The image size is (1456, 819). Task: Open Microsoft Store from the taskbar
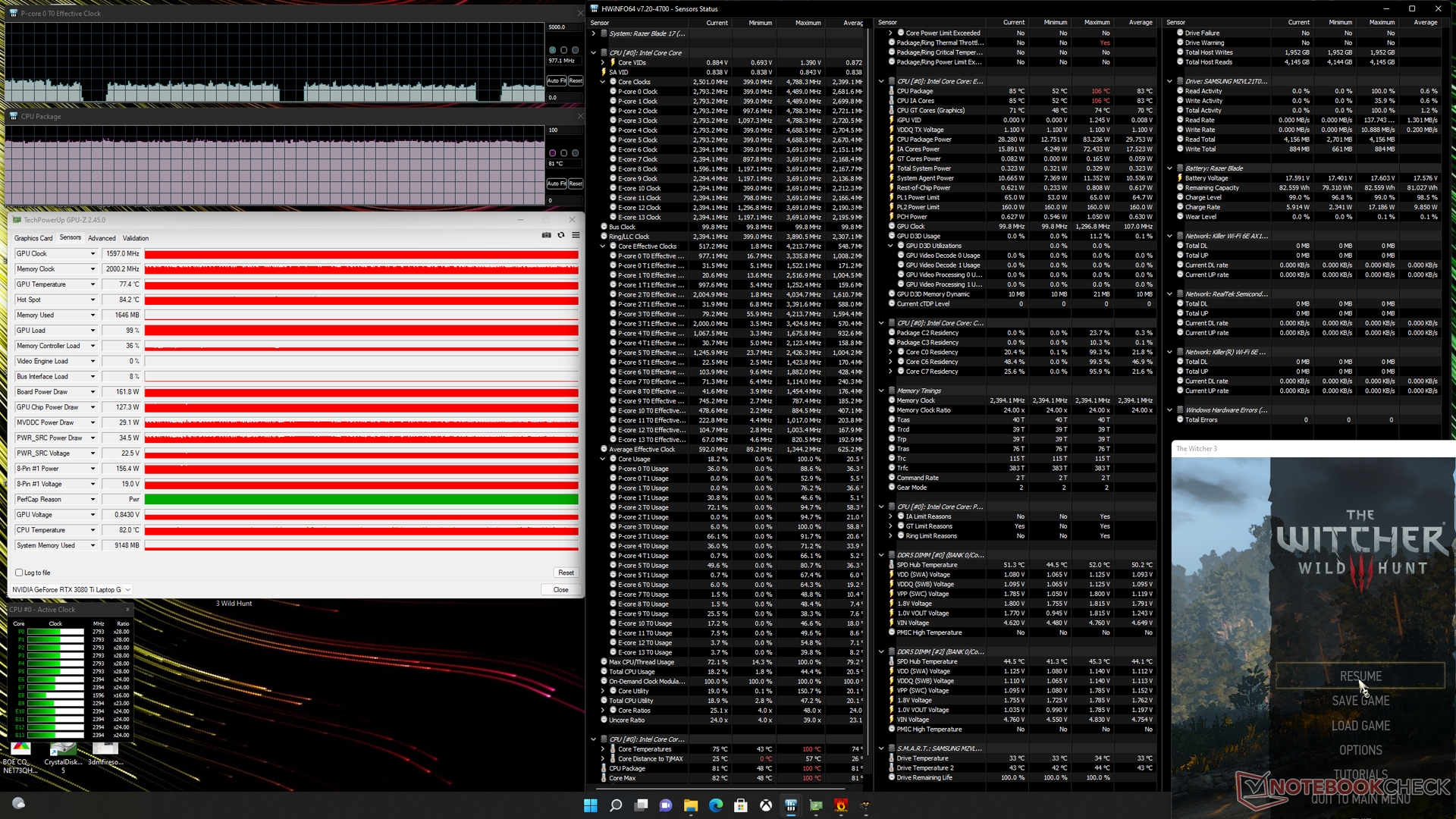click(741, 805)
